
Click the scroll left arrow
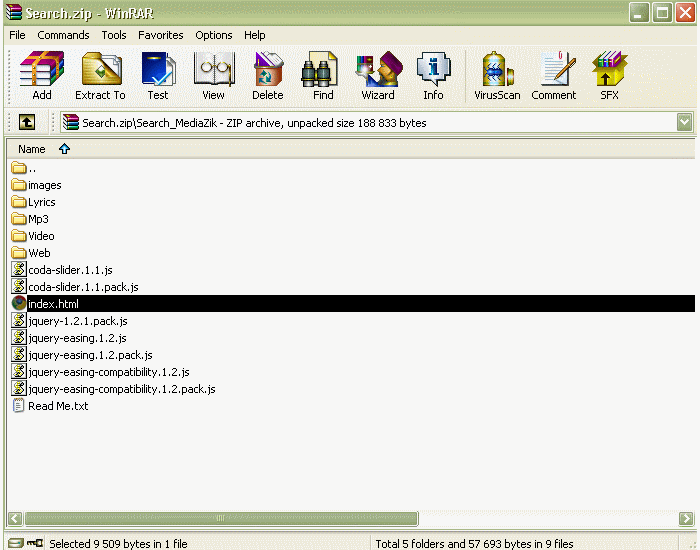(15, 518)
